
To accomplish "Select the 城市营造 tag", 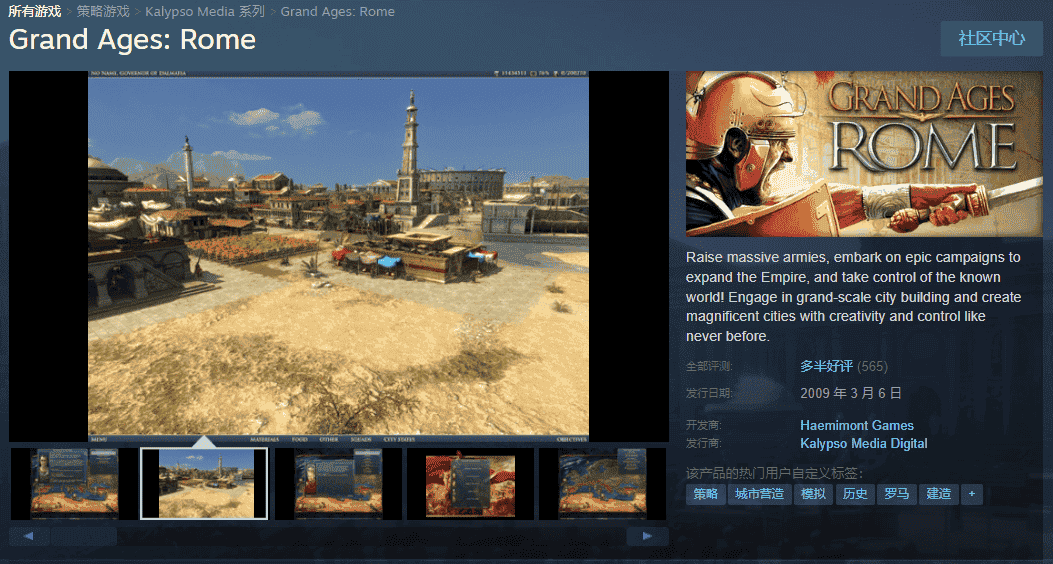I will tap(760, 494).
